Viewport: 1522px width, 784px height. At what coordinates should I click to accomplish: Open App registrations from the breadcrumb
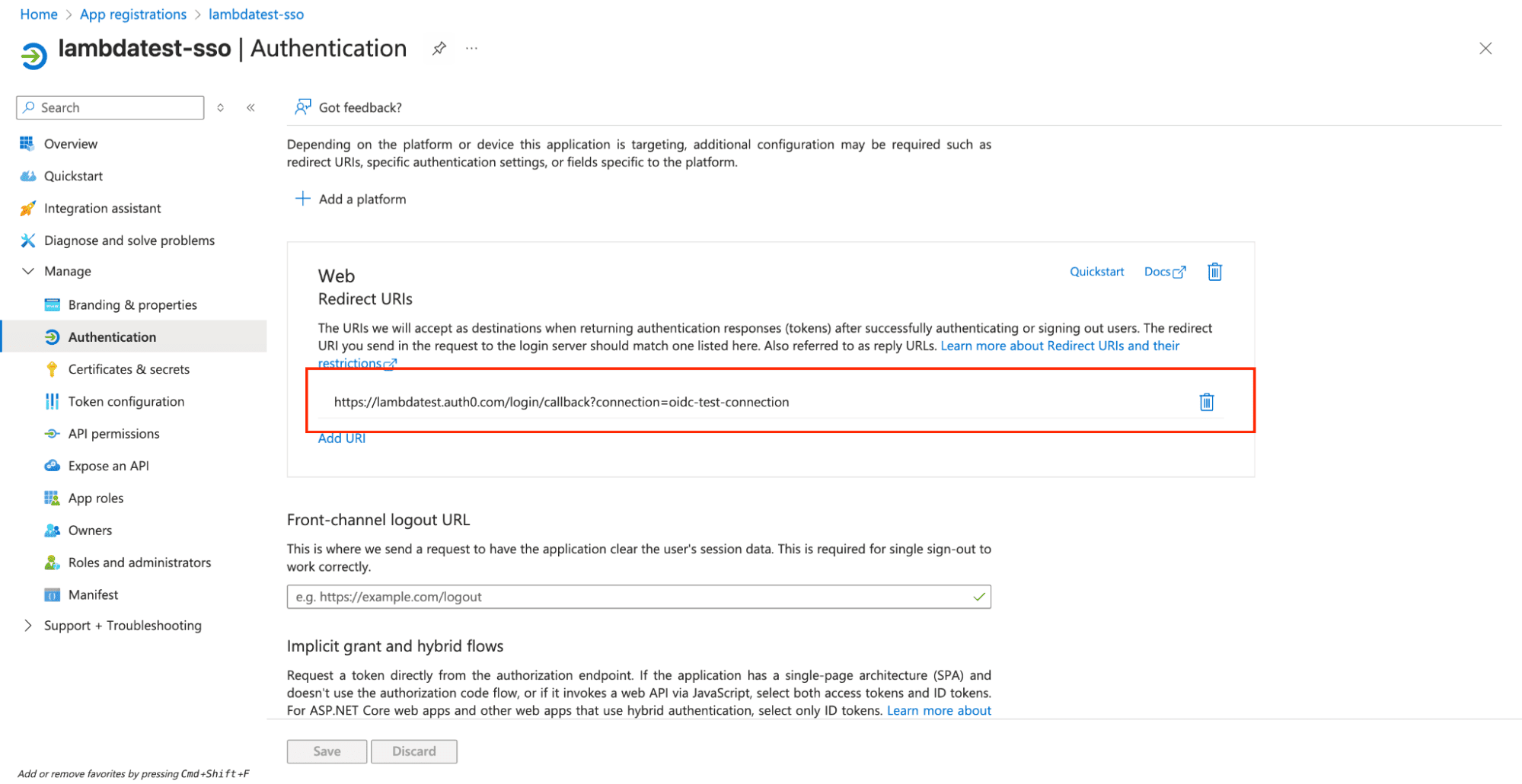[133, 14]
